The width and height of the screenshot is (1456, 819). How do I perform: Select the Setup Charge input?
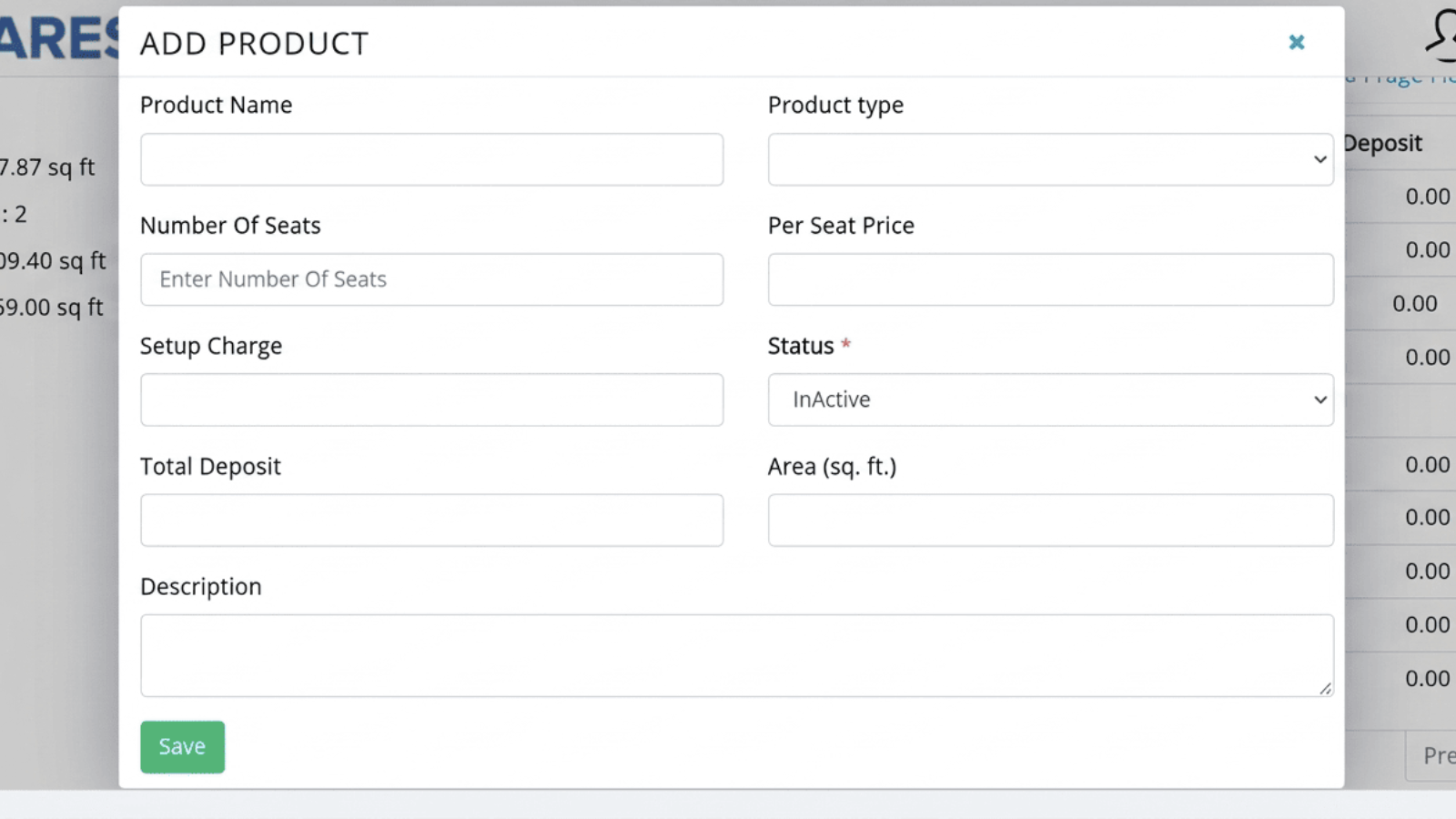pyautogui.click(x=431, y=399)
